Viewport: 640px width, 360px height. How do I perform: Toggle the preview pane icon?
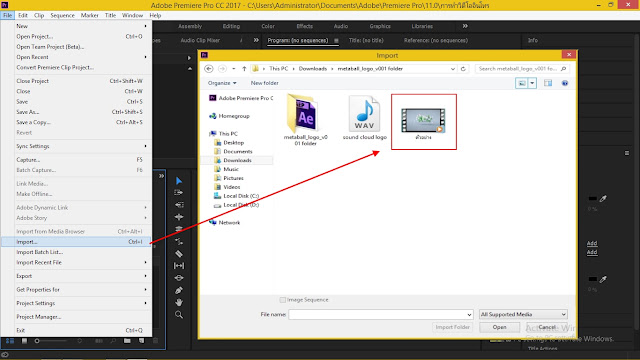pyautogui.click(x=548, y=83)
